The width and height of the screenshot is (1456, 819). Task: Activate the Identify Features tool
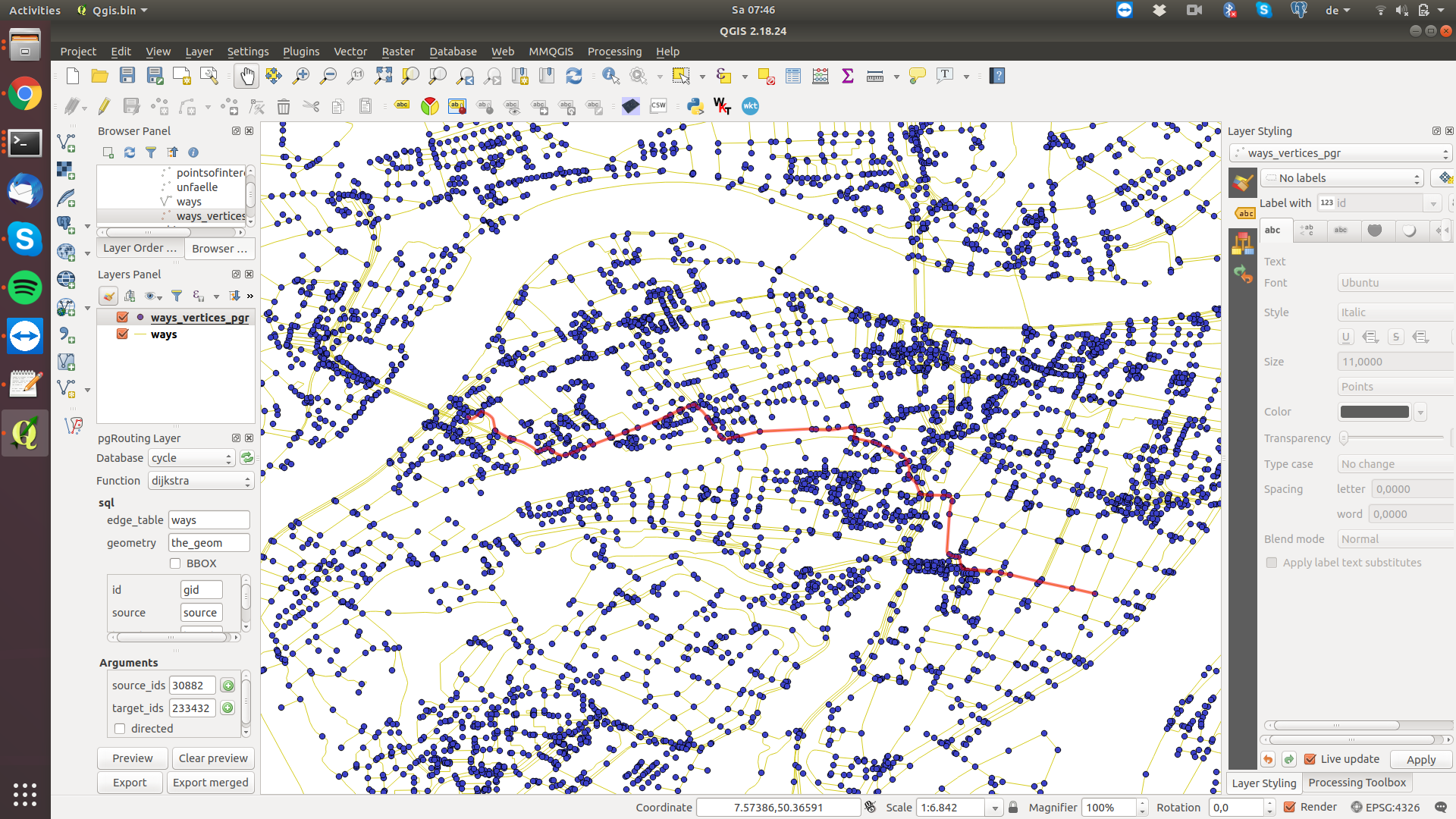coord(610,76)
